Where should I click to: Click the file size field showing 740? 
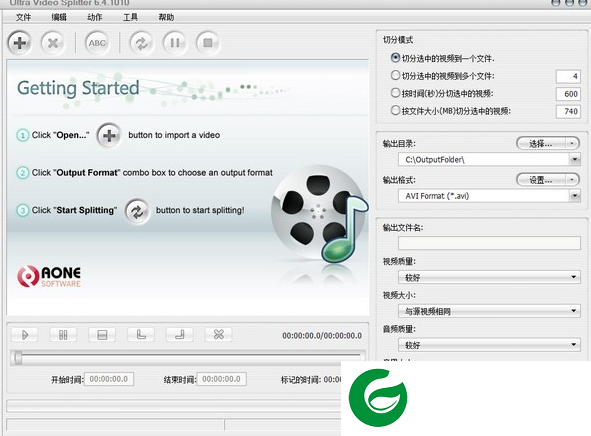[568, 111]
